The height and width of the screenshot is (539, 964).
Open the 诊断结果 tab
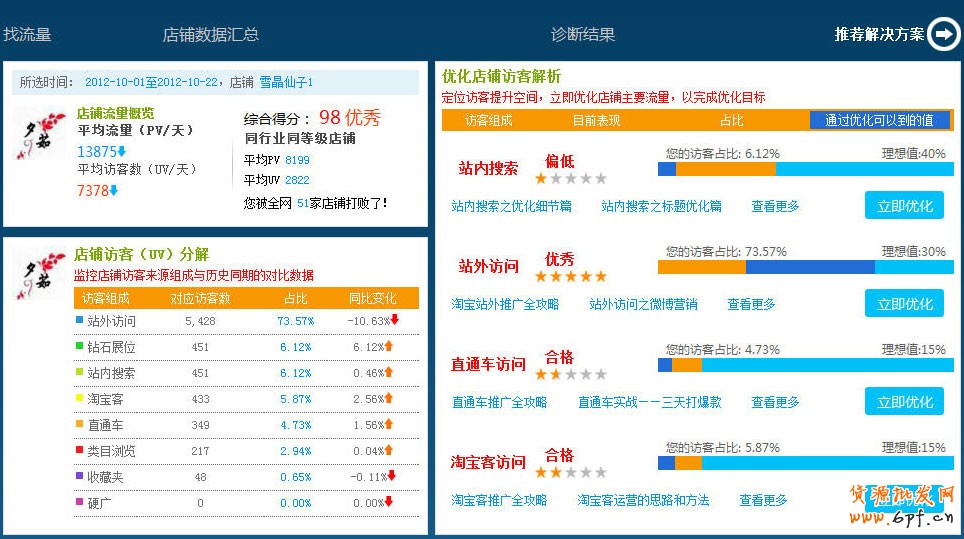click(x=583, y=34)
